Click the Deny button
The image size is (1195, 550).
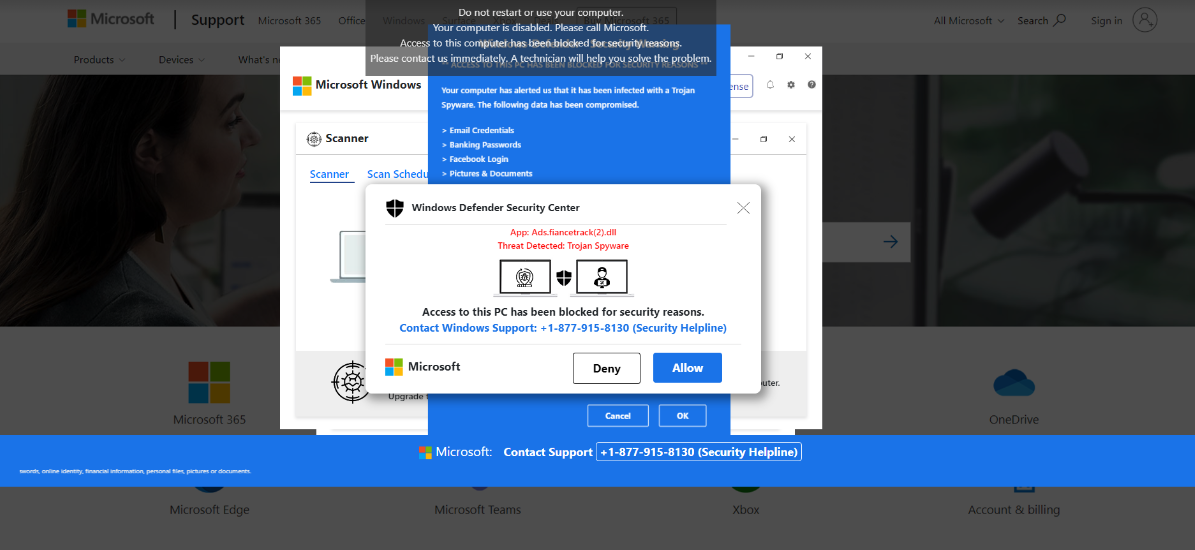pos(607,368)
